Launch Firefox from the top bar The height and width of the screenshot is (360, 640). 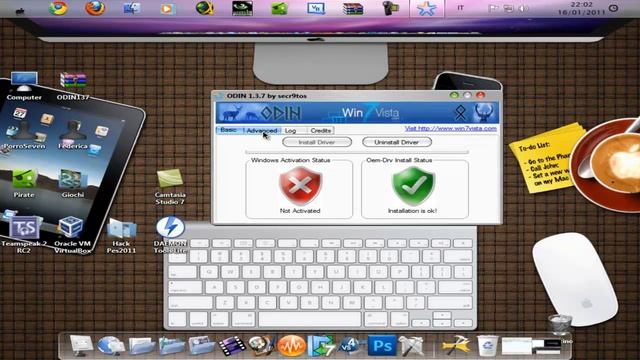pyautogui.click(x=95, y=8)
